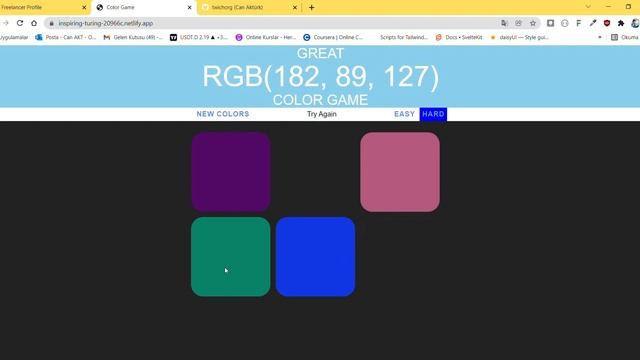The image size is (640, 360).
Task: View site security lock info
Action: tap(51, 23)
